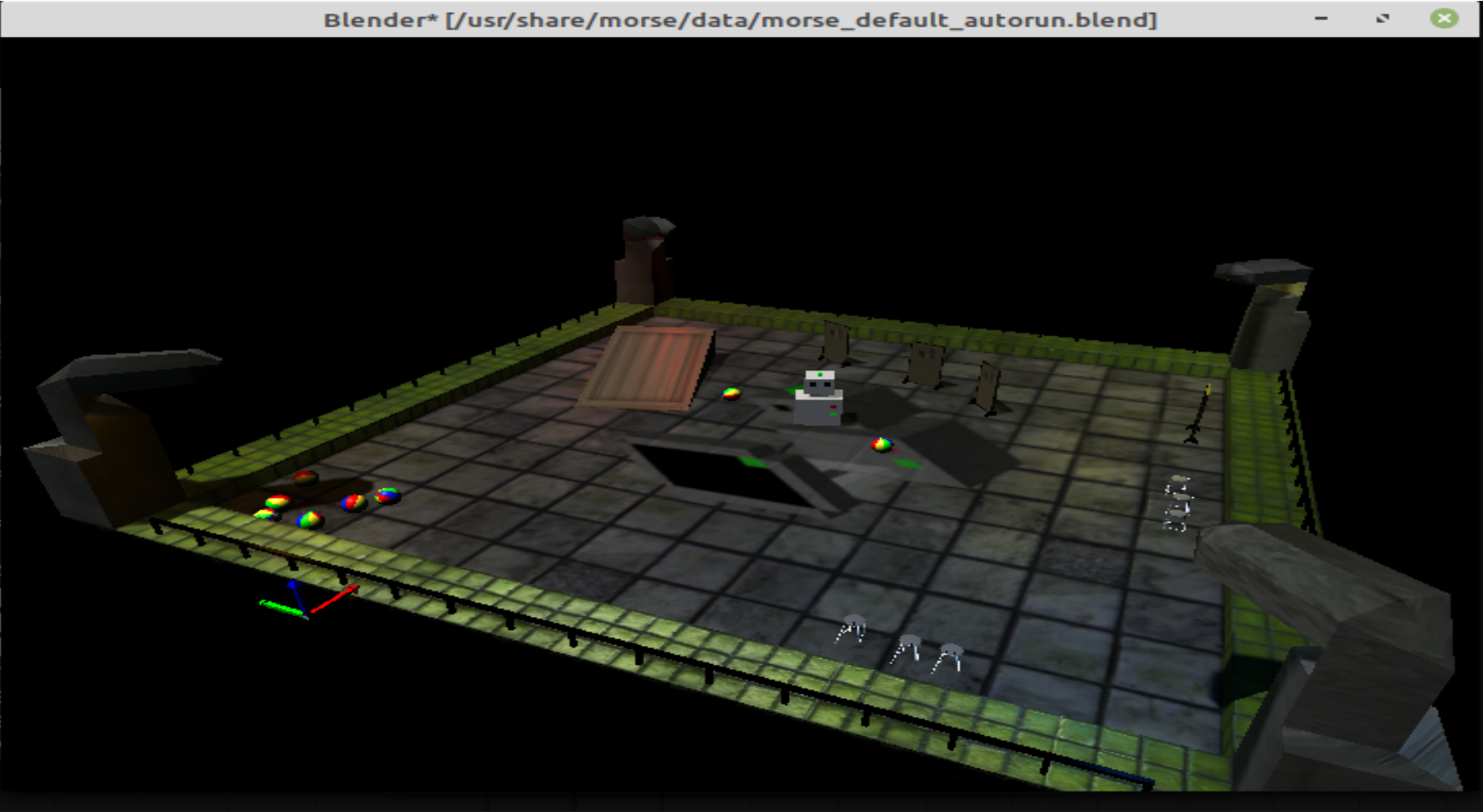The height and width of the screenshot is (812, 1483).
Task: Click the far-back corner tower
Action: [646, 259]
